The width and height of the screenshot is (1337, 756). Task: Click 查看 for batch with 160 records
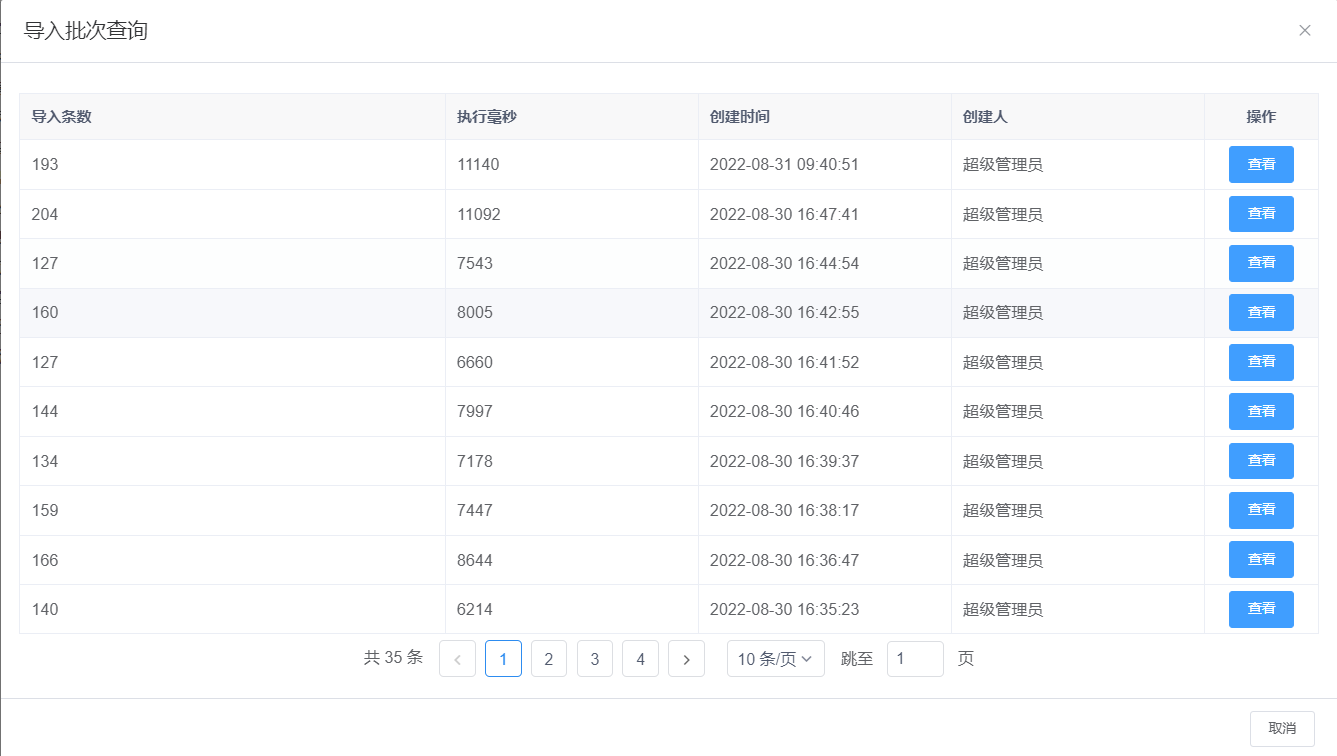point(1260,313)
